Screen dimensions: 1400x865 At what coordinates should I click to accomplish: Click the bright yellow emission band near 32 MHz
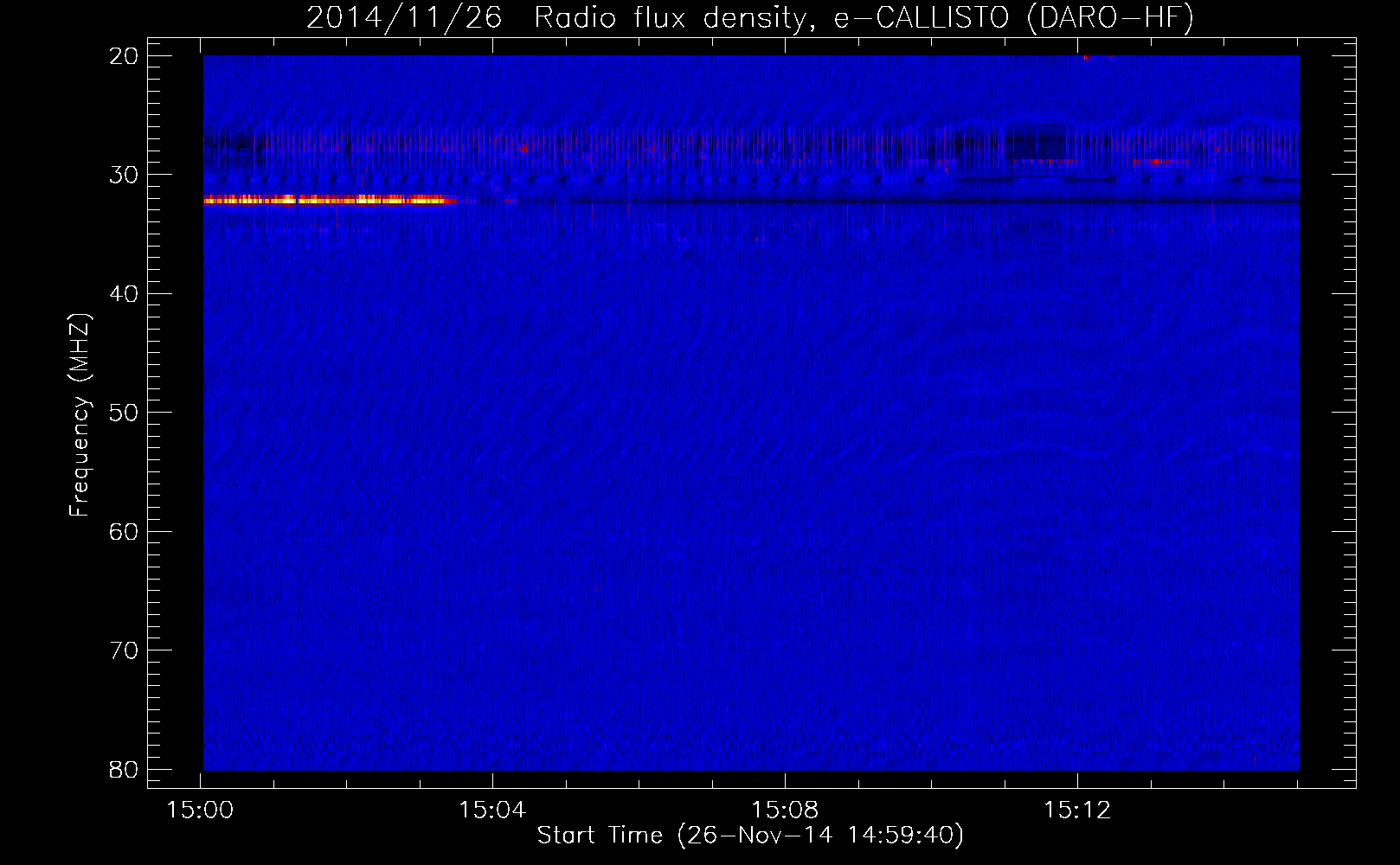click(330, 200)
